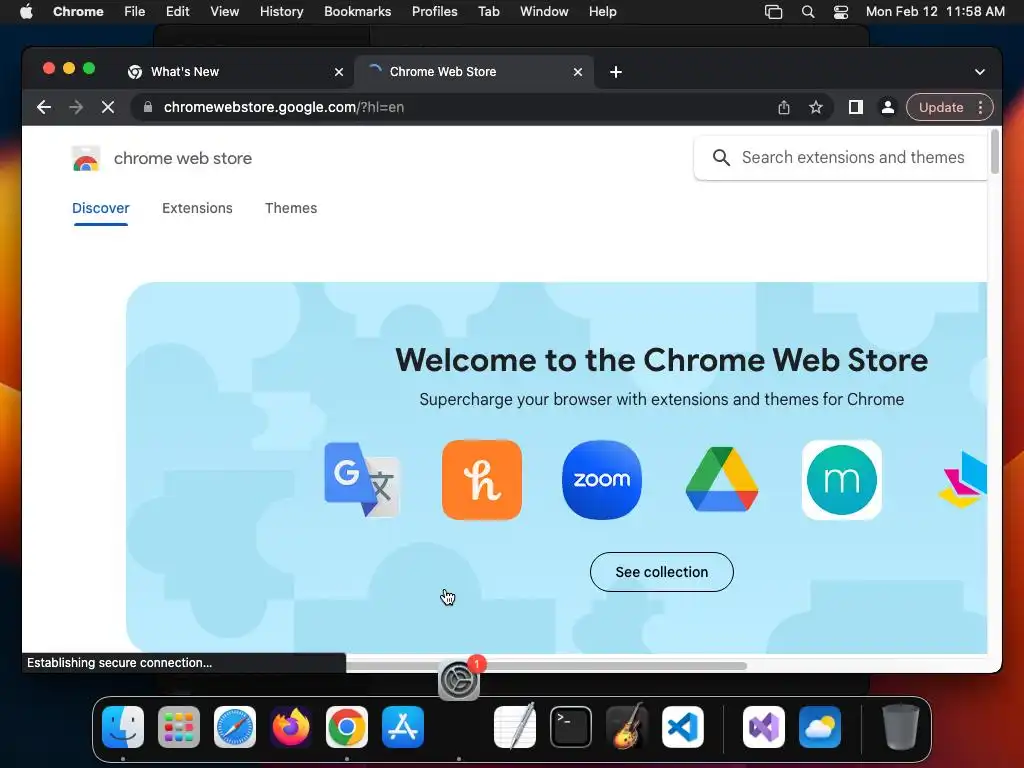Open the Discover tab
This screenshot has width=1024, height=768.
[101, 208]
